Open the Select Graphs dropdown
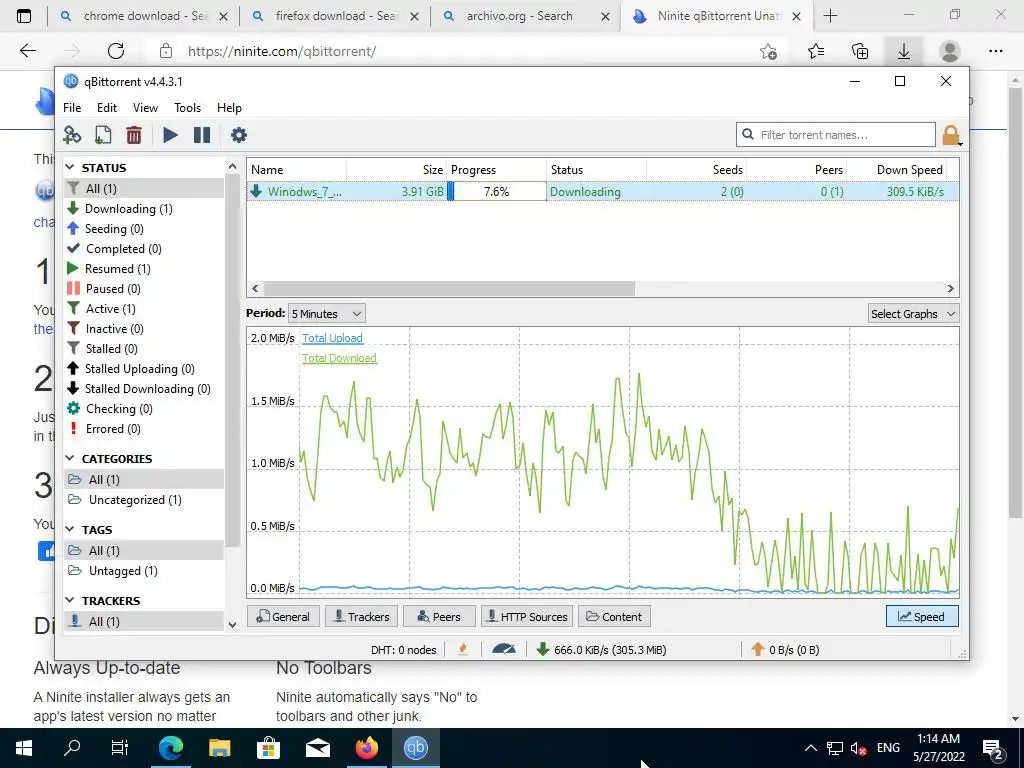The width and height of the screenshot is (1024, 768). click(x=913, y=314)
